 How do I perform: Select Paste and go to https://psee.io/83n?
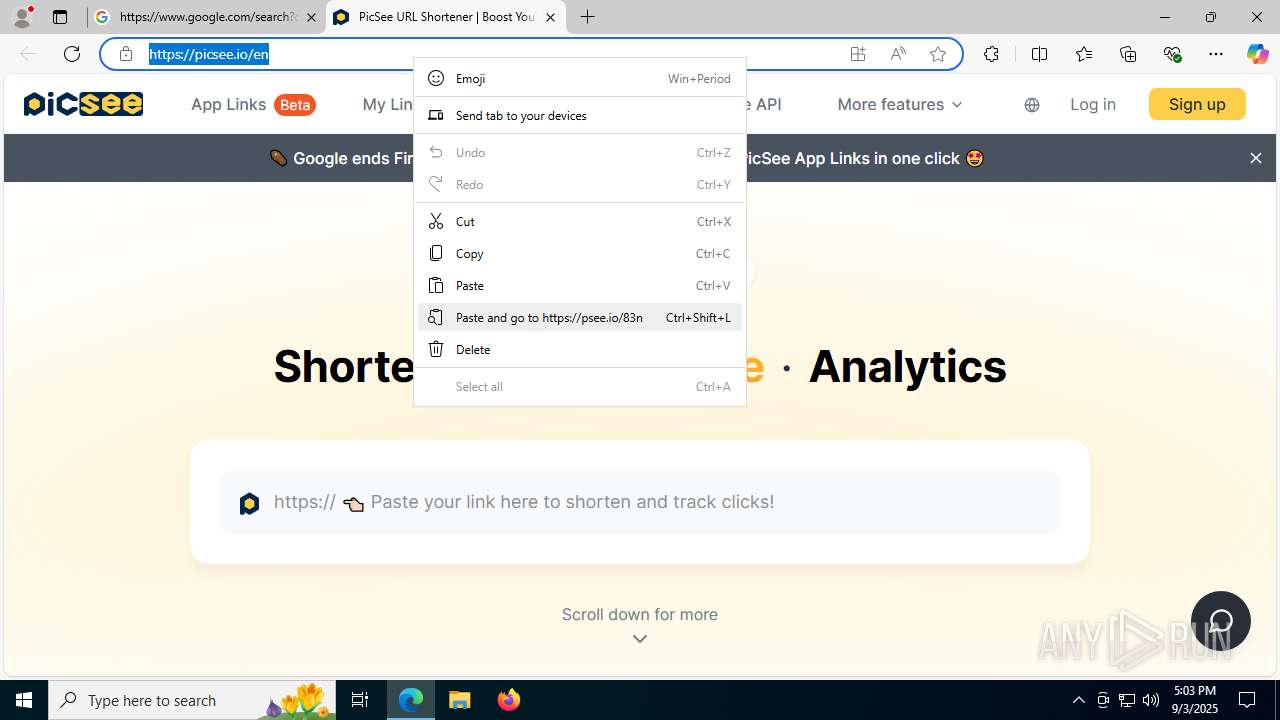coord(580,317)
